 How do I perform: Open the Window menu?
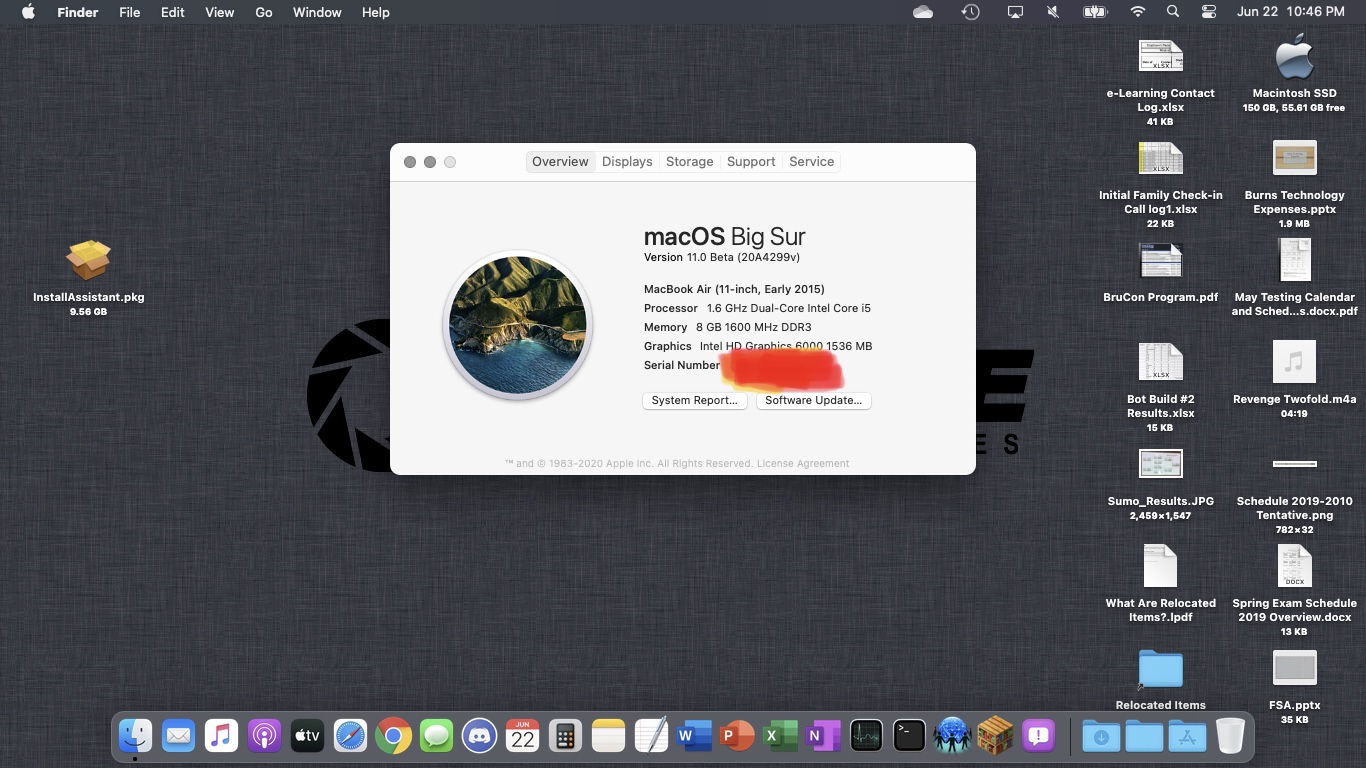coord(317,12)
